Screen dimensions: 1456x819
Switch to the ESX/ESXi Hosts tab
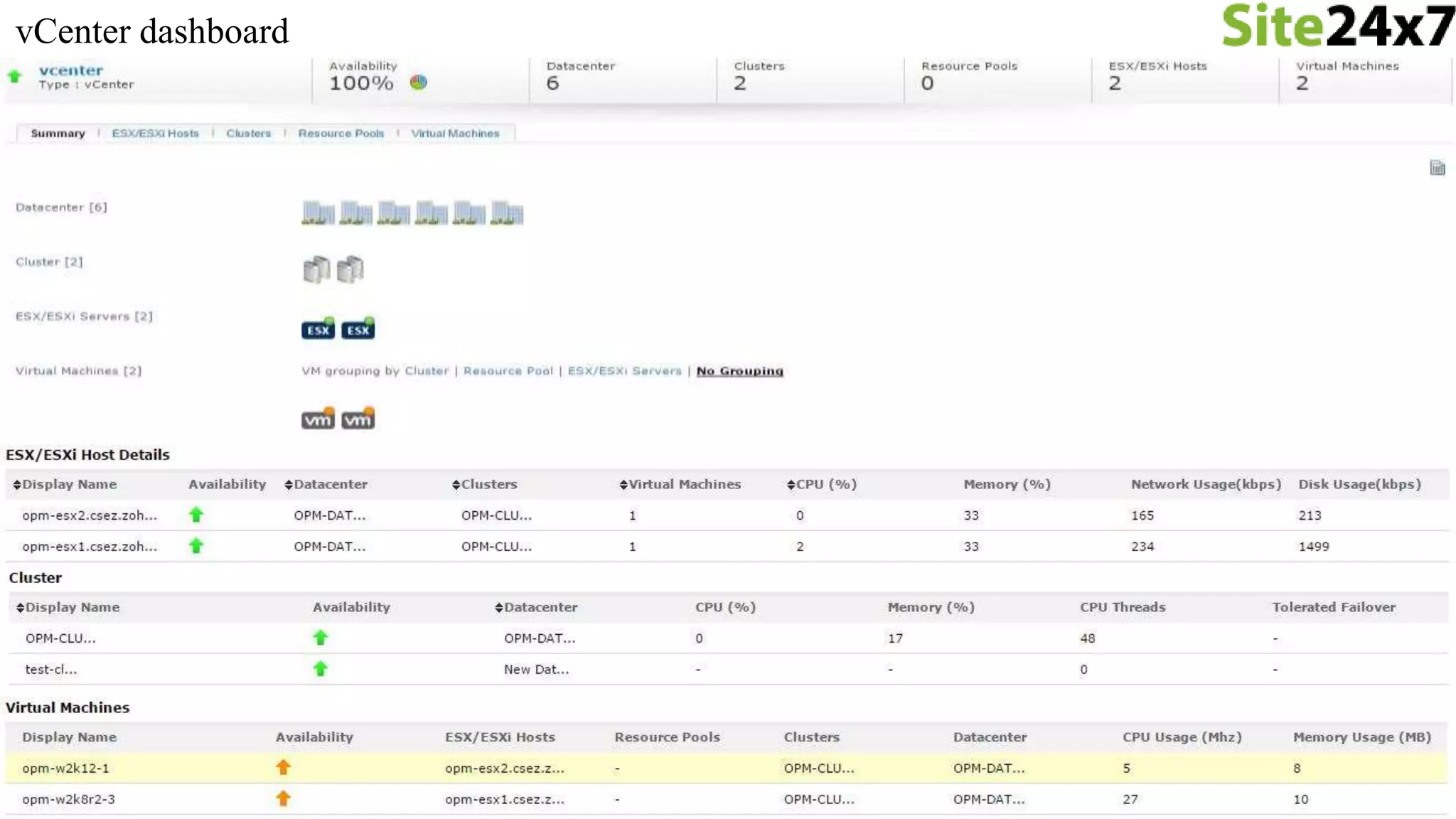click(156, 134)
